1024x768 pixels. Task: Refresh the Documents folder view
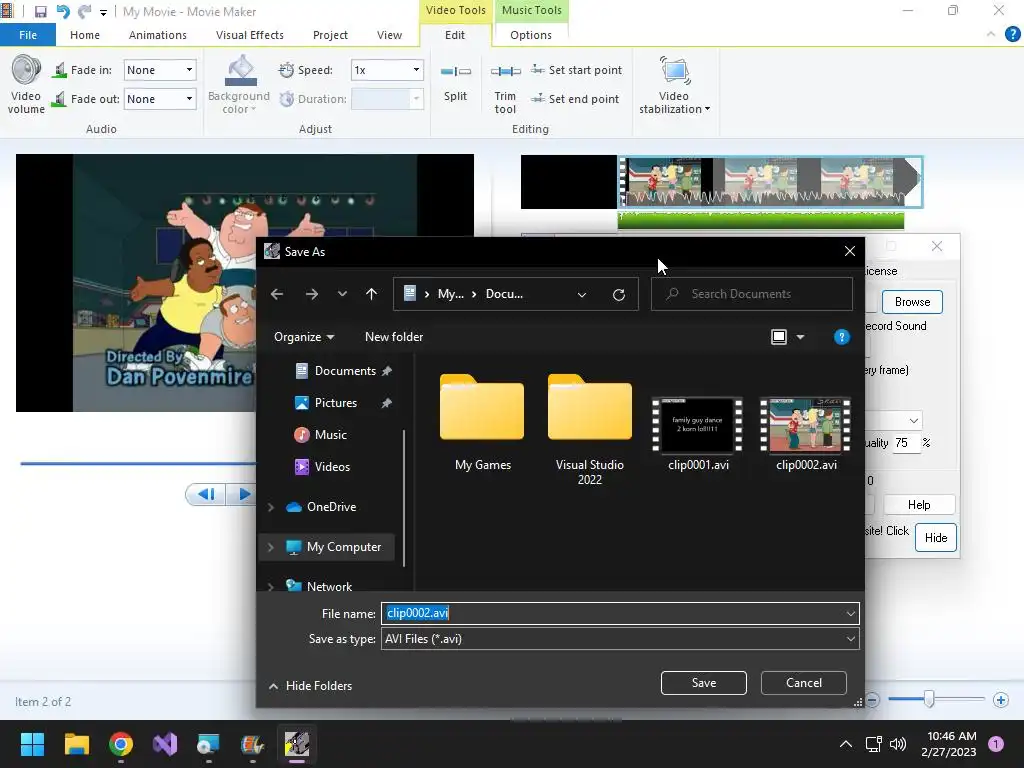pyautogui.click(x=619, y=295)
